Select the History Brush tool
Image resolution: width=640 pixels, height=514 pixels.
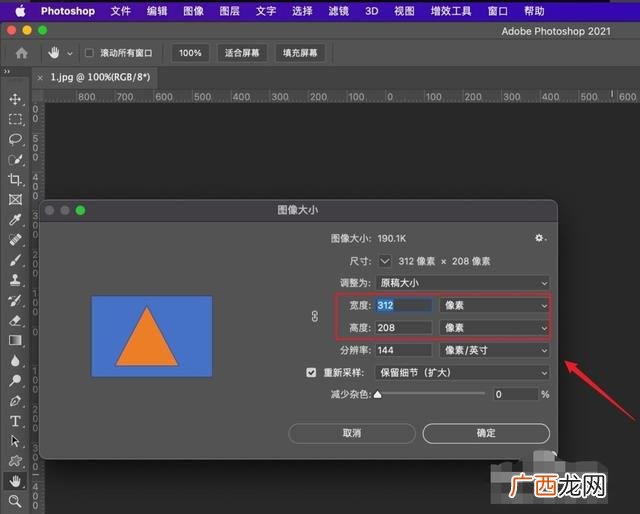coord(16,300)
